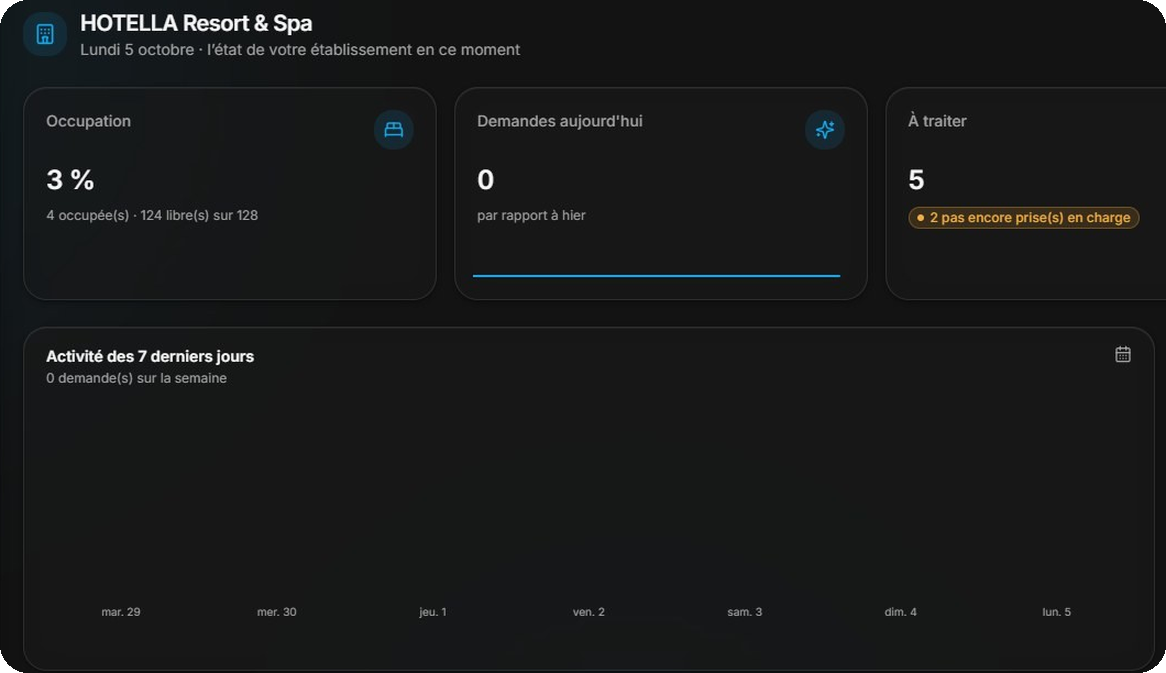This screenshot has width=1166, height=673.
Task: Select the 'jeu. 1' chart axis label
Action: point(433,612)
